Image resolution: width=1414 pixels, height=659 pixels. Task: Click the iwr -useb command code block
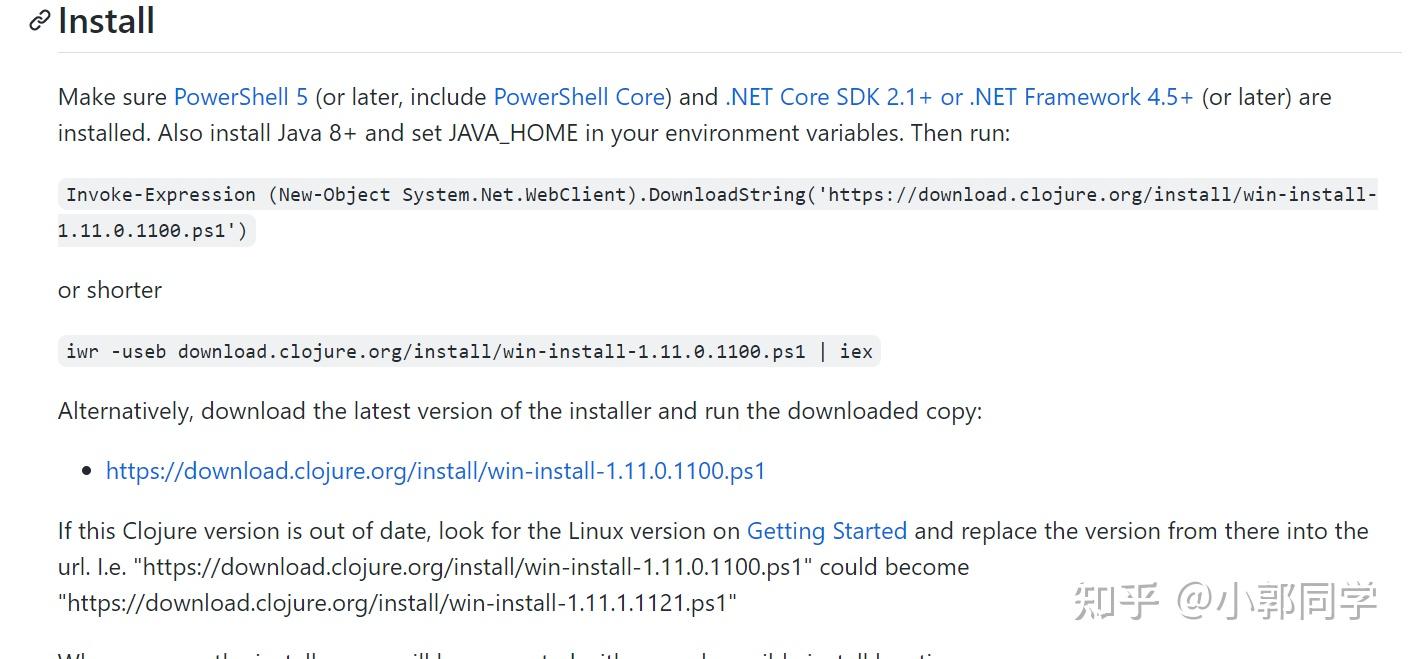click(x=469, y=351)
